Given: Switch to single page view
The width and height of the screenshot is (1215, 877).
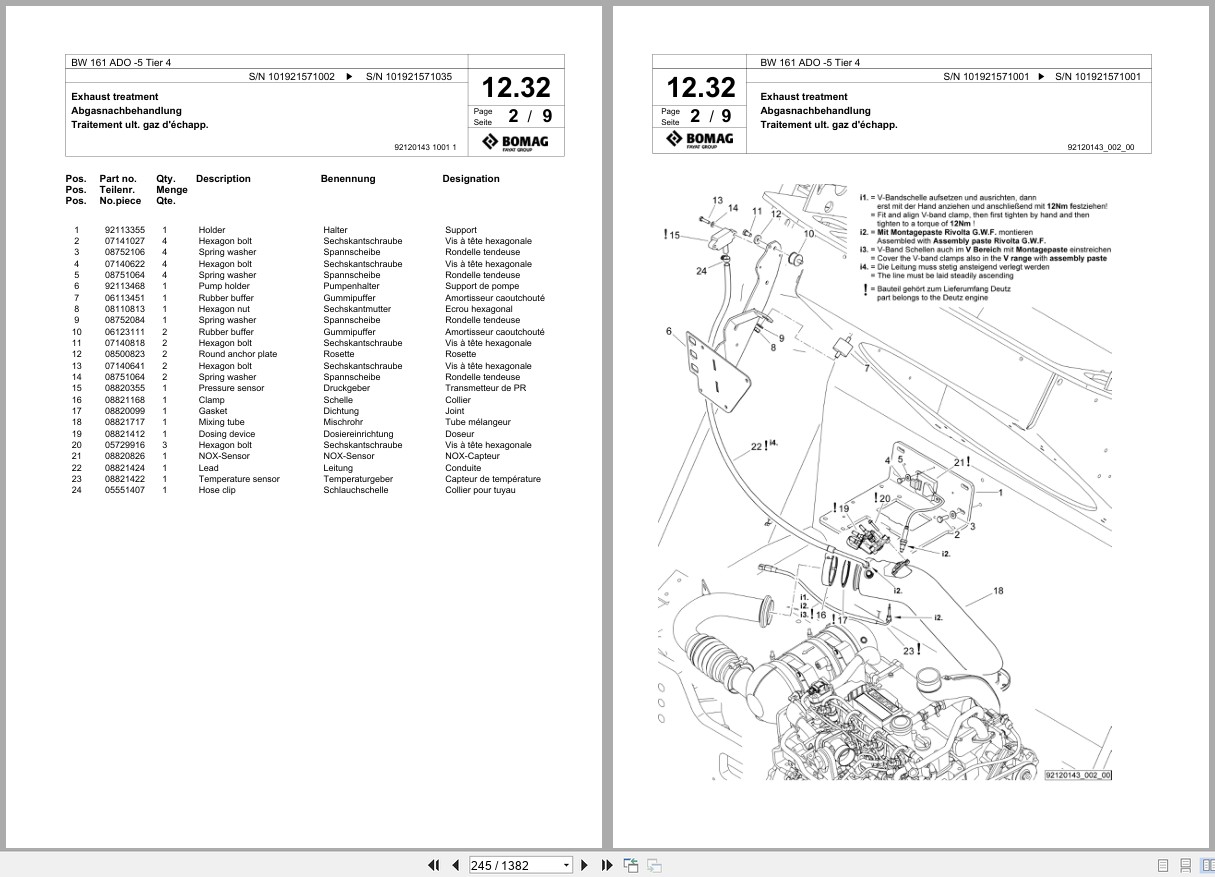Looking at the screenshot, I should tap(1163, 865).
